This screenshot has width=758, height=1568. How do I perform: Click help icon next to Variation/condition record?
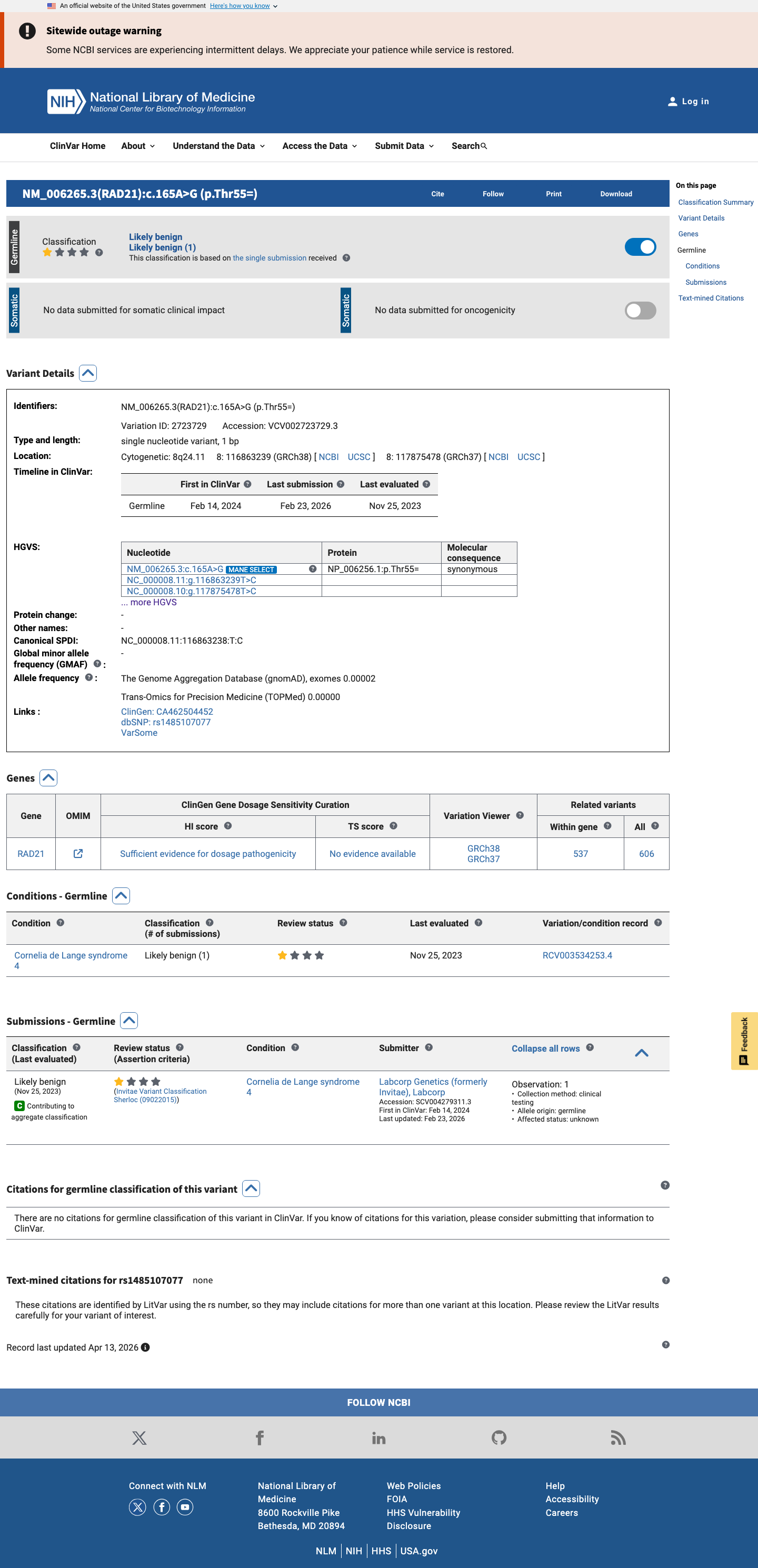[x=658, y=923]
